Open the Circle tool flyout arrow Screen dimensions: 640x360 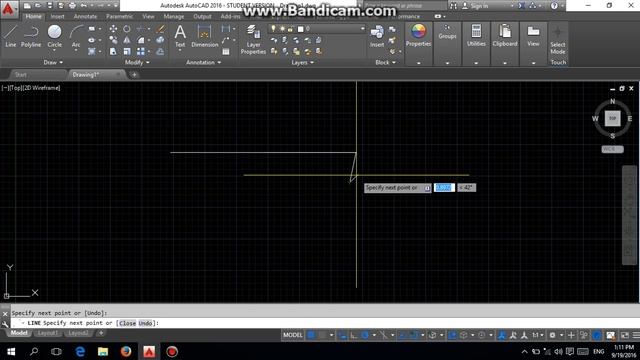54,51
